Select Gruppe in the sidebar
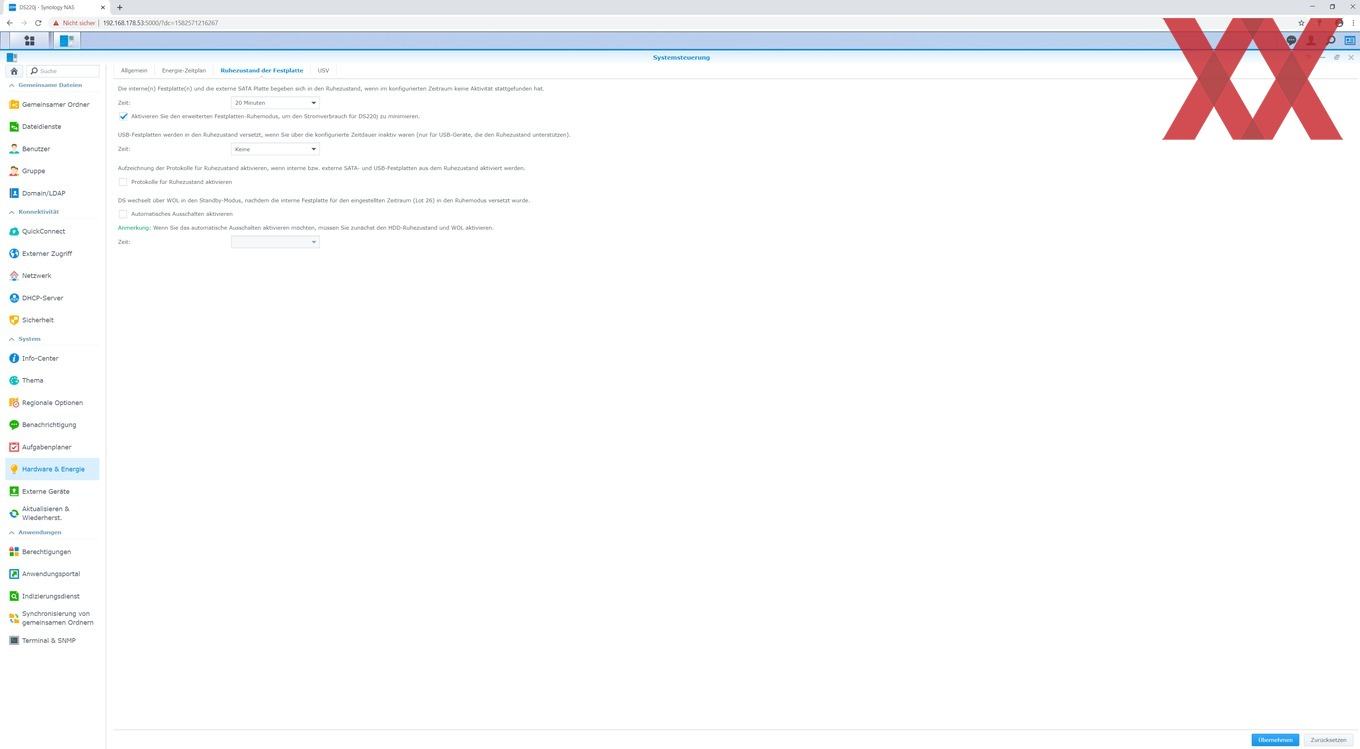Viewport: 1360px width, 749px height. pos(52,171)
